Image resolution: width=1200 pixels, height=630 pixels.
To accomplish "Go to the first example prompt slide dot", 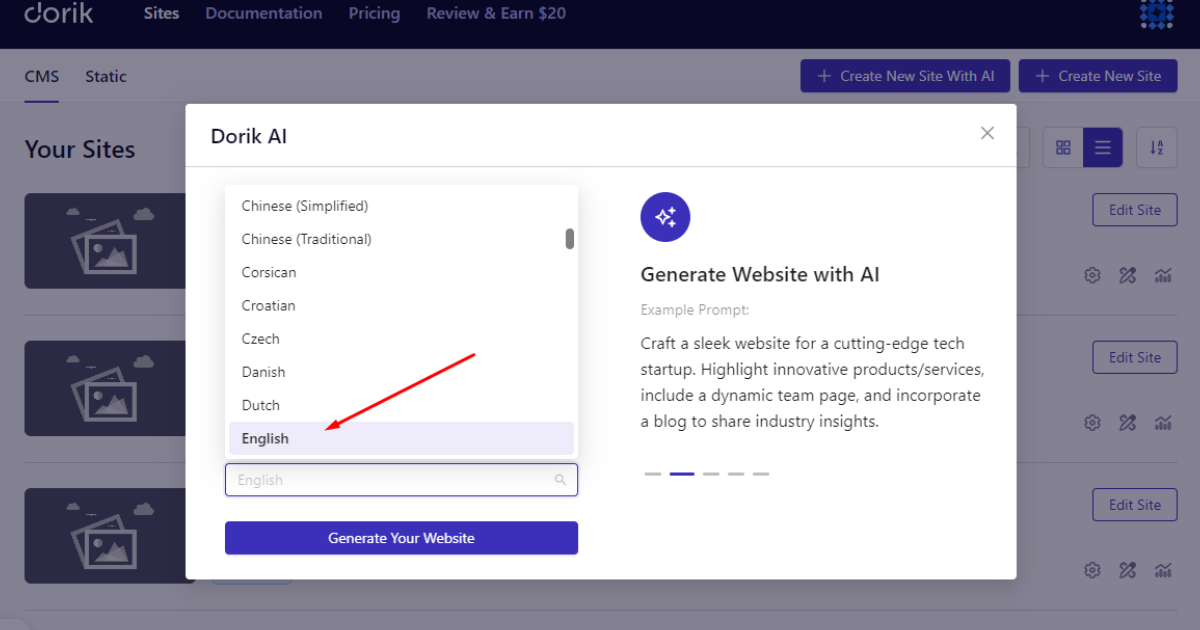I will point(653,474).
